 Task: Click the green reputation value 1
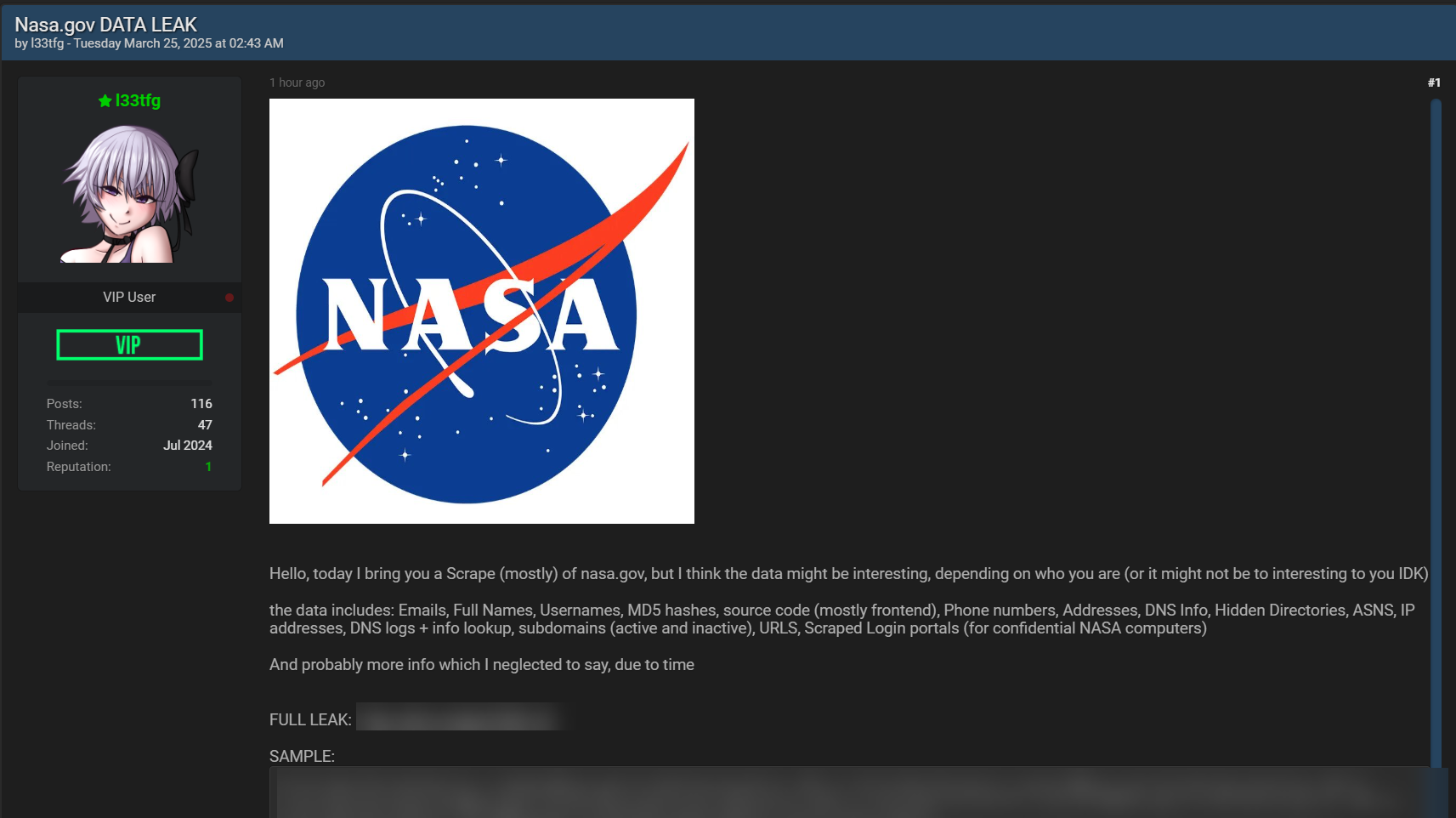click(208, 467)
